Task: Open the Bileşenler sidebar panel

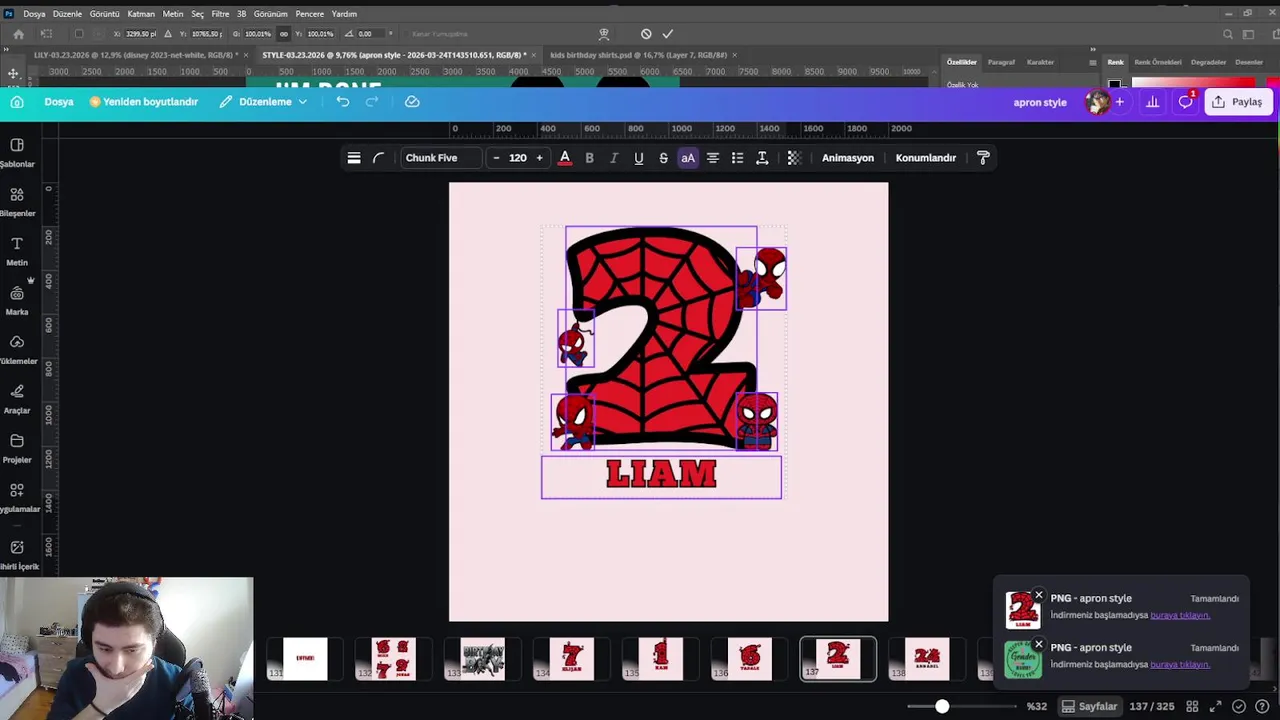Action: coord(17,201)
